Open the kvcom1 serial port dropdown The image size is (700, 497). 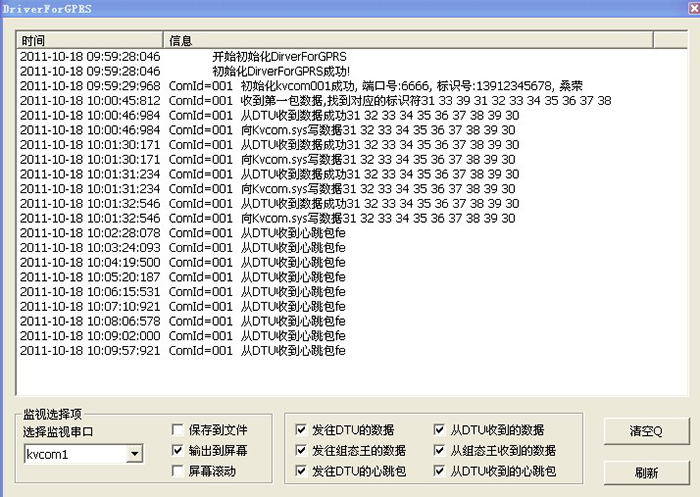[x=135, y=455]
